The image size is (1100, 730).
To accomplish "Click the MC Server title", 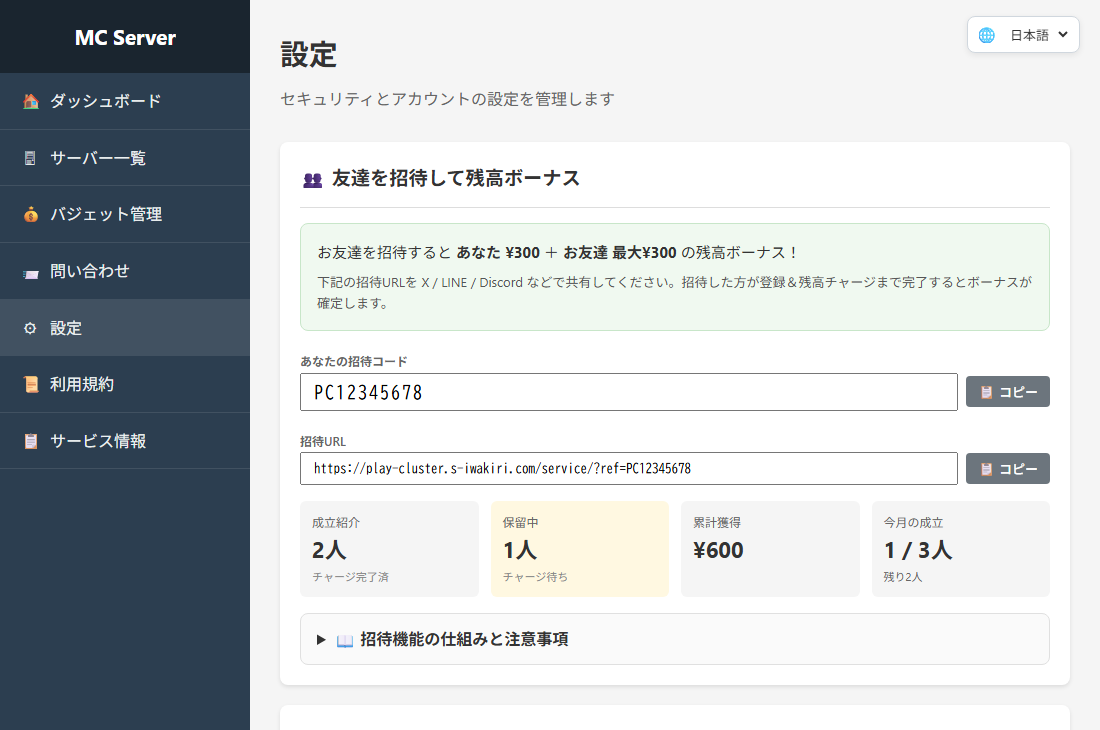I will pyautogui.click(x=125, y=37).
